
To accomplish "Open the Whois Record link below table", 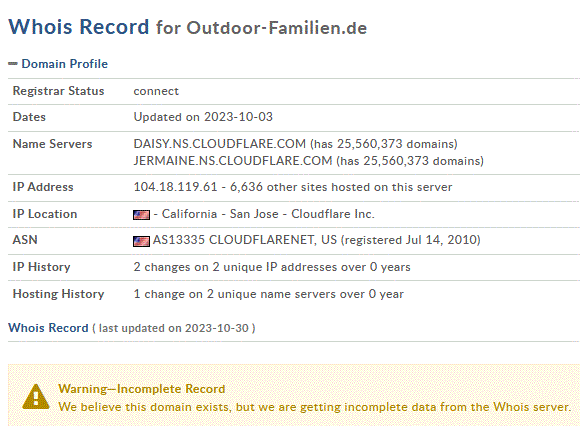I will pos(48,328).
